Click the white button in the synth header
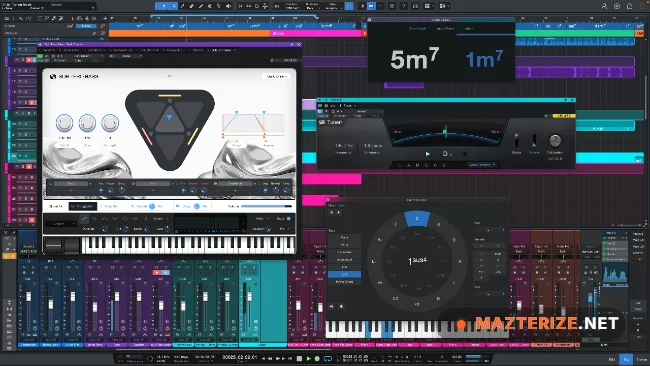650x366 pixels. click(x=276, y=76)
